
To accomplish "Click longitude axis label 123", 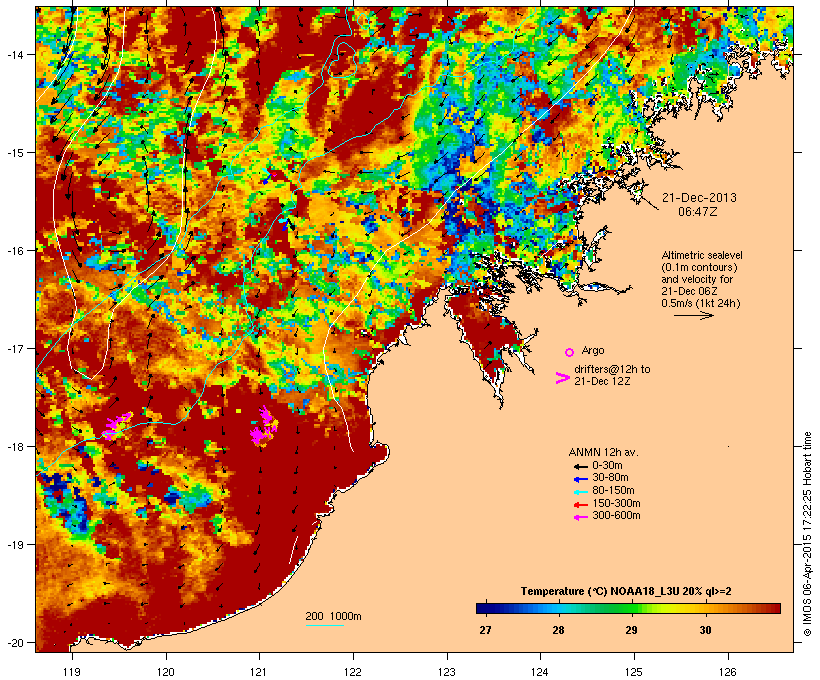I will point(447,672).
